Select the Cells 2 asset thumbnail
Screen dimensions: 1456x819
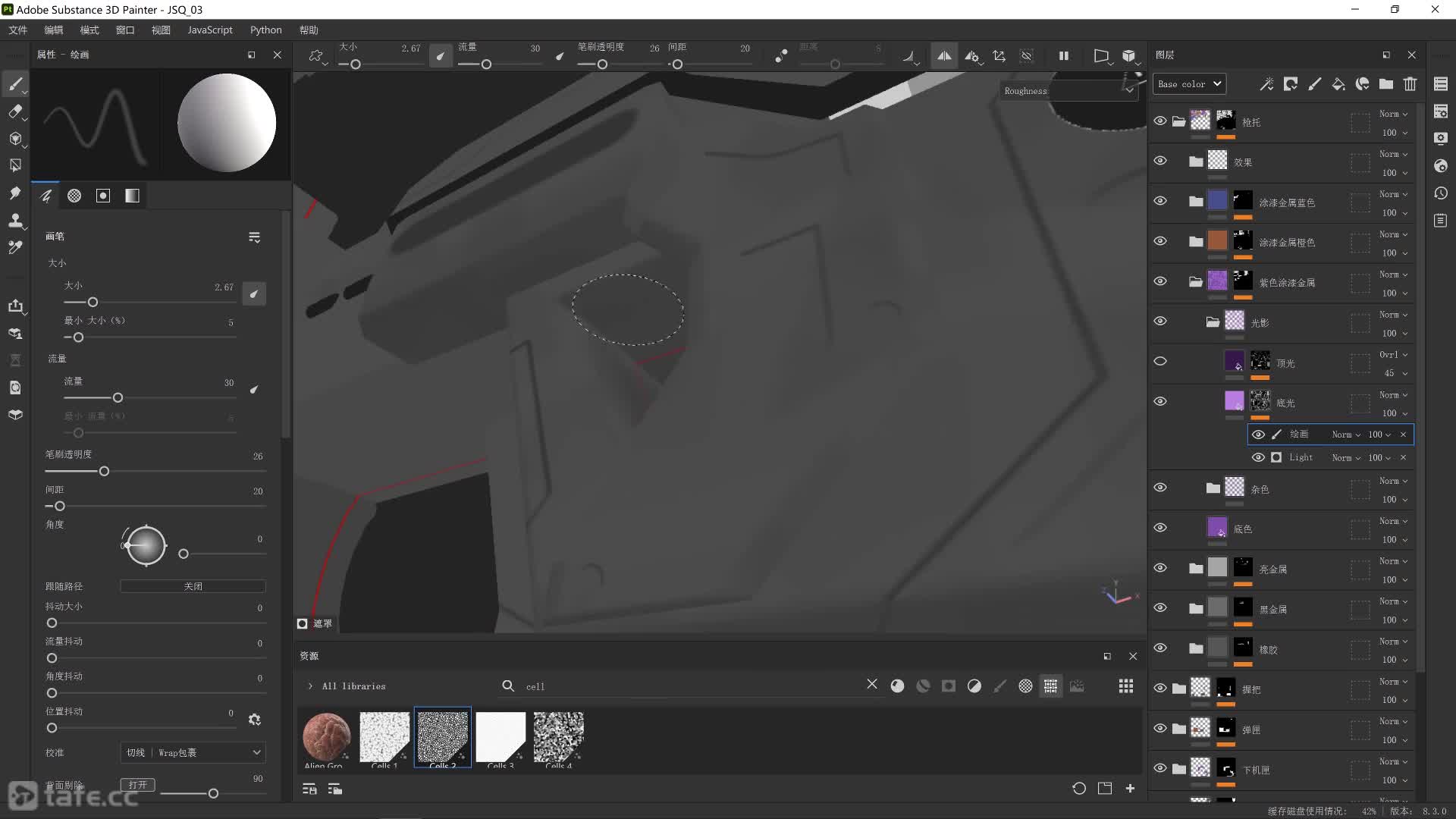tap(443, 738)
